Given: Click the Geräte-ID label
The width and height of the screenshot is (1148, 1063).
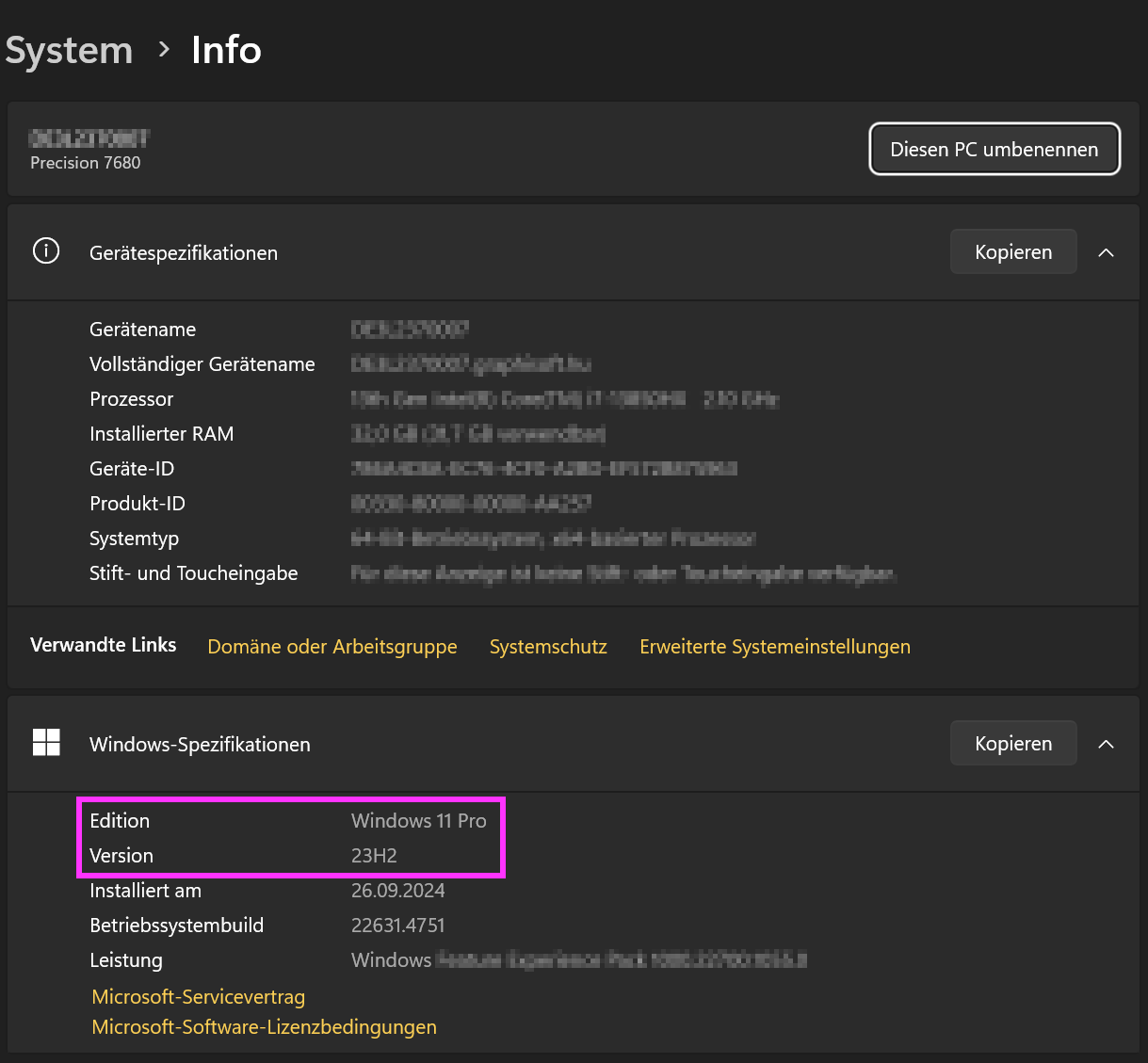Looking at the screenshot, I should pyautogui.click(x=132, y=469).
